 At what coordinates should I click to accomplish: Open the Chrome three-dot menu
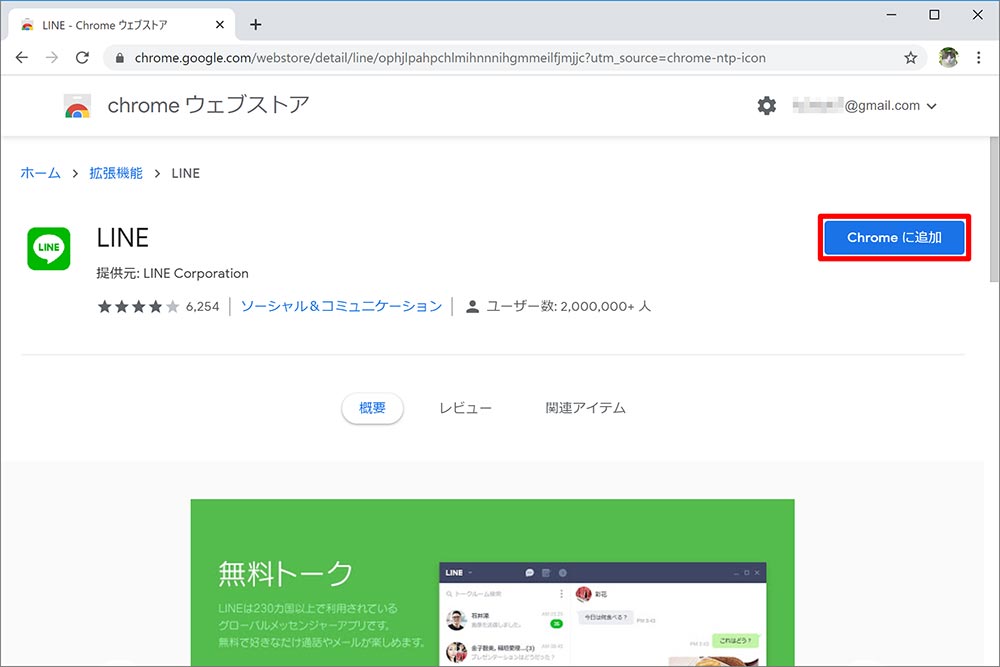[x=978, y=57]
